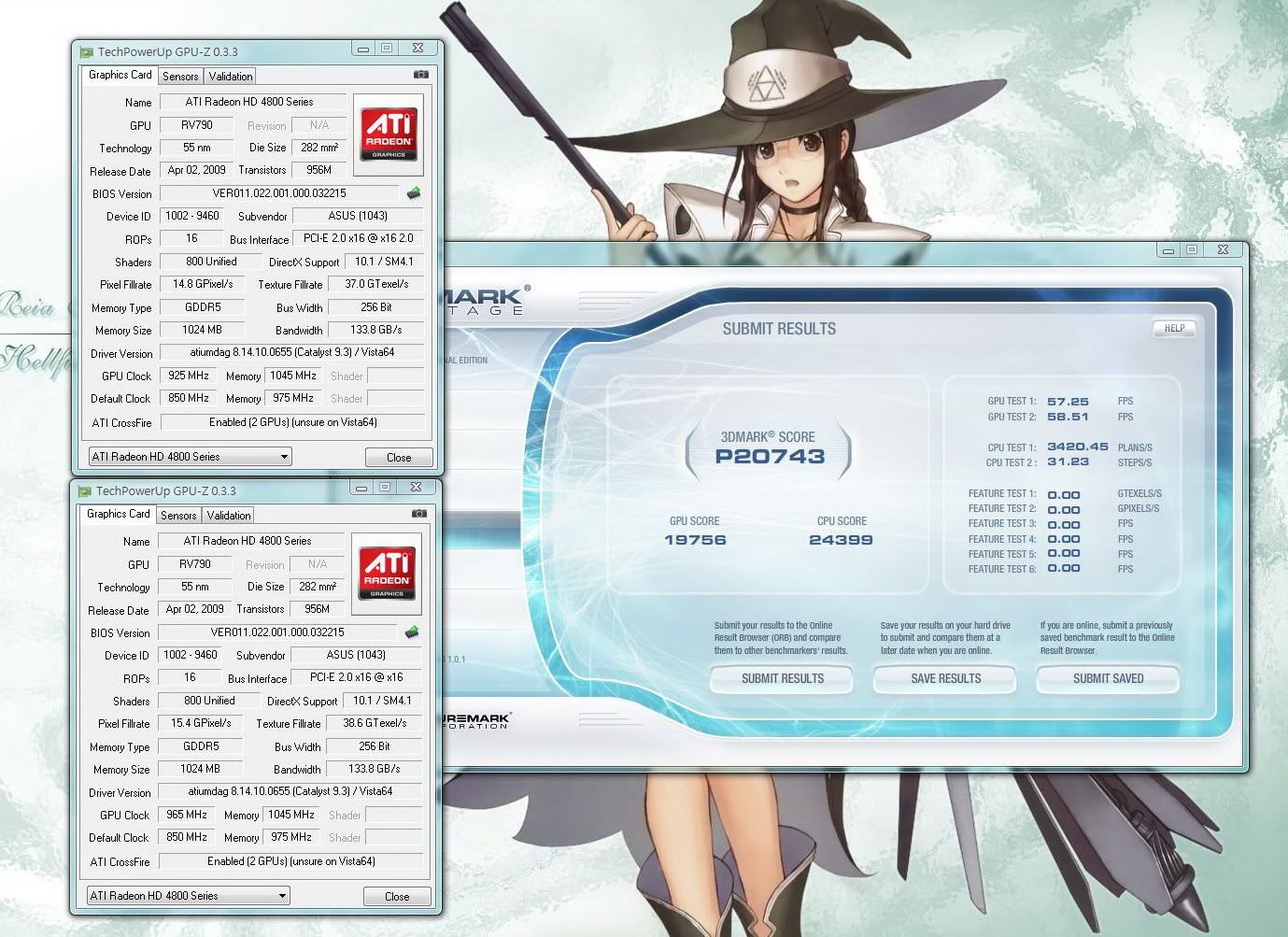
Task: Click Feature Test 1 result 0.00 GTexels/s
Action: [x=1064, y=495]
